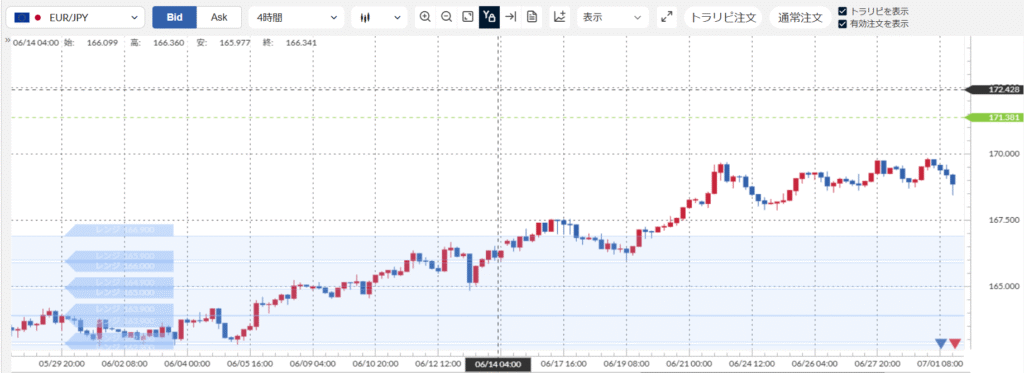The height and width of the screenshot is (373, 1024).
Task: Click the トラリピ注文 button
Action: pyautogui.click(x=723, y=18)
